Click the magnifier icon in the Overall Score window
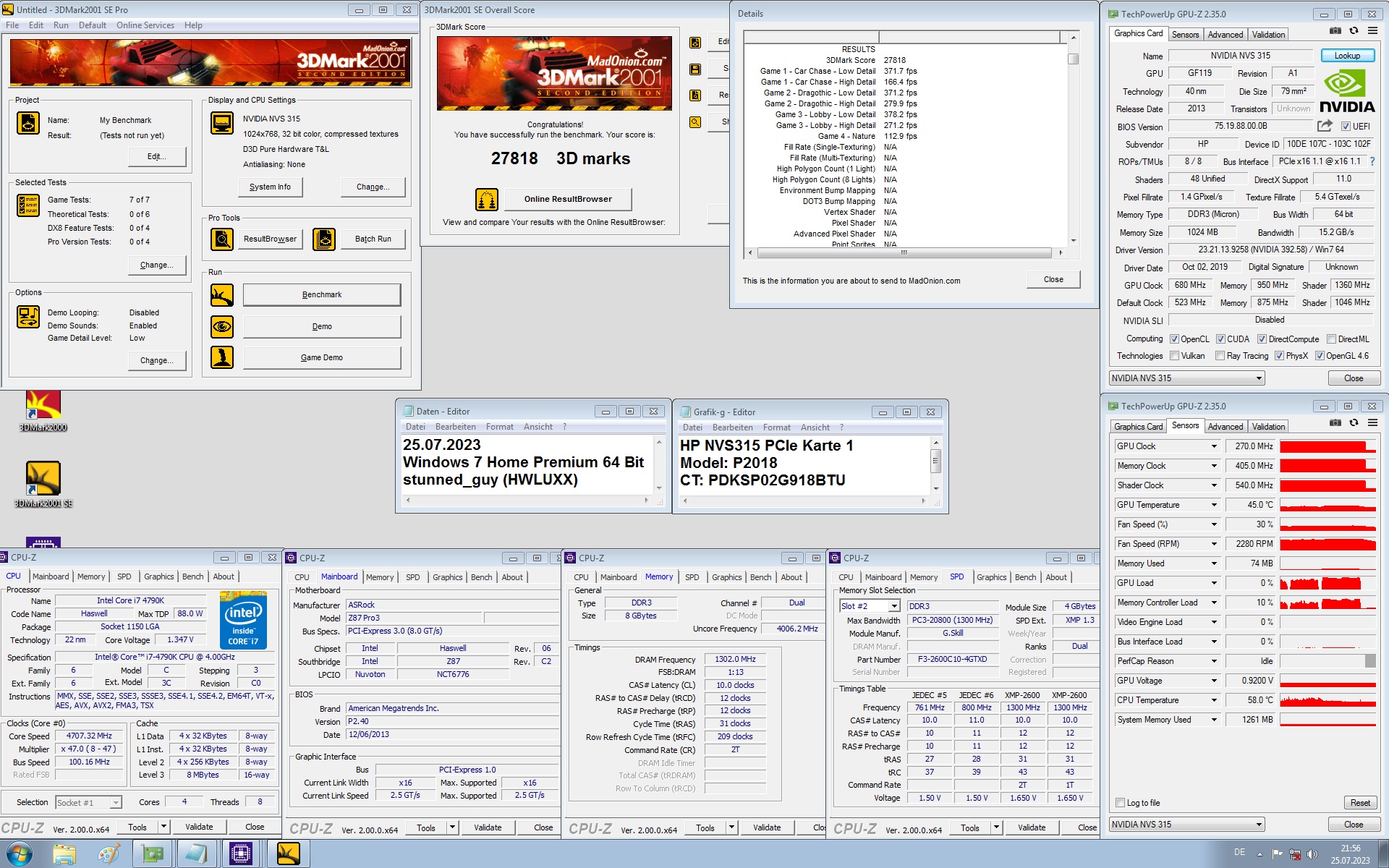Image resolution: width=1389 pixels, height=868 pixels. click(695, 122)
